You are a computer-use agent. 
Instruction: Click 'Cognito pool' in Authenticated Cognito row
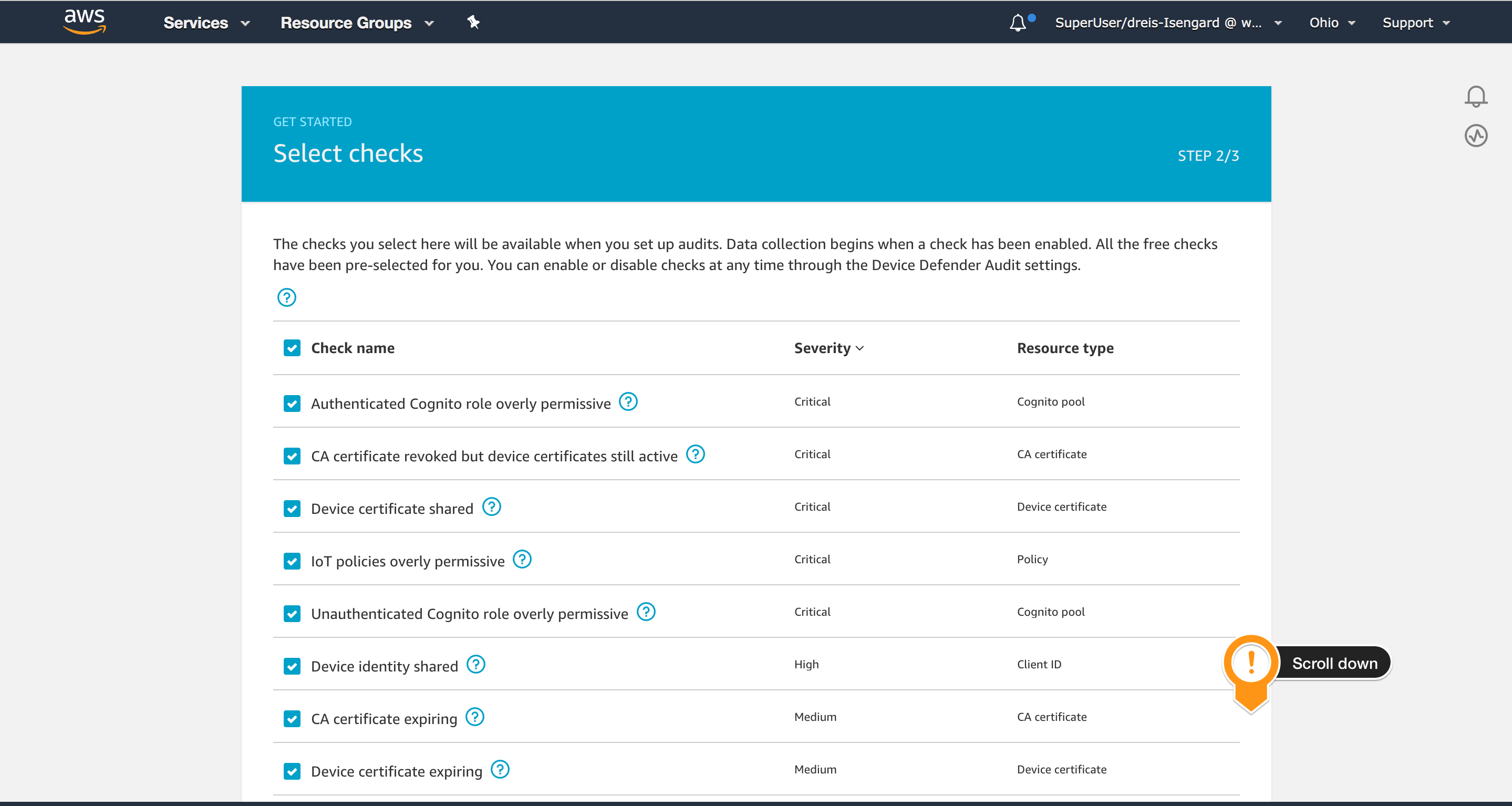pyautogui.click(x=1051, y=401)
